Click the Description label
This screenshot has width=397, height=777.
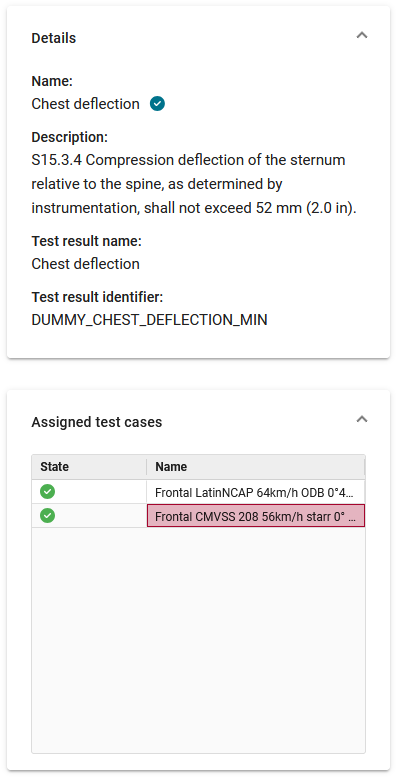(69, 137)
